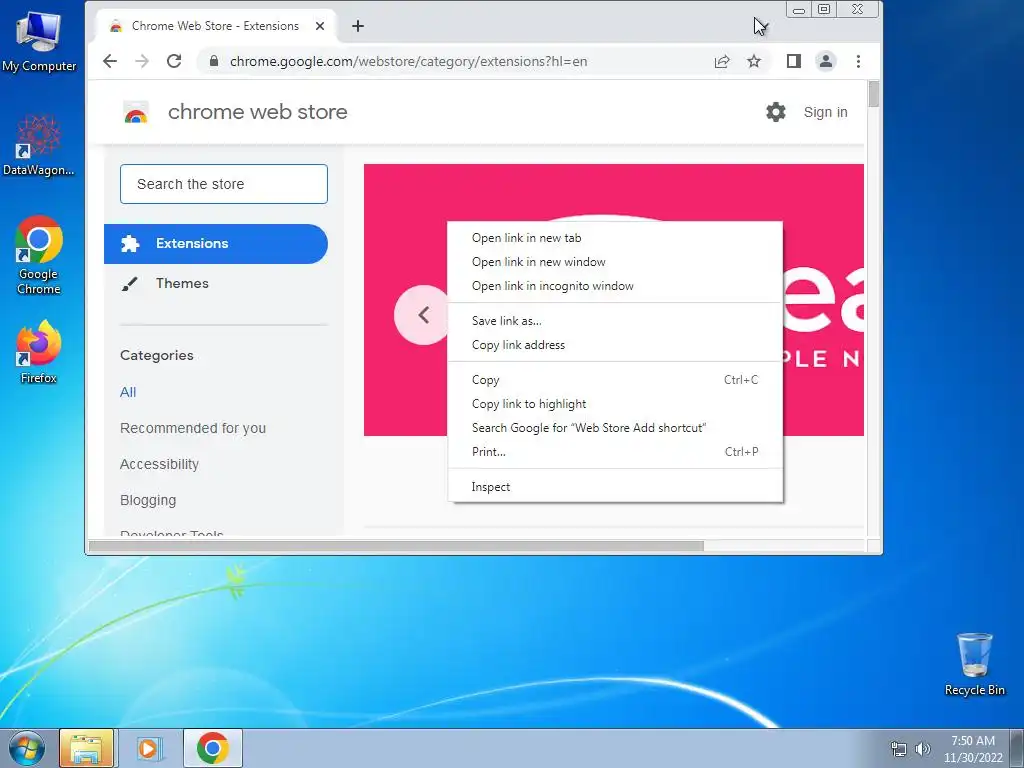Click the previous slide arrow on banner
The height and width of the screenshot is (768, 1024).
[423, 315]
